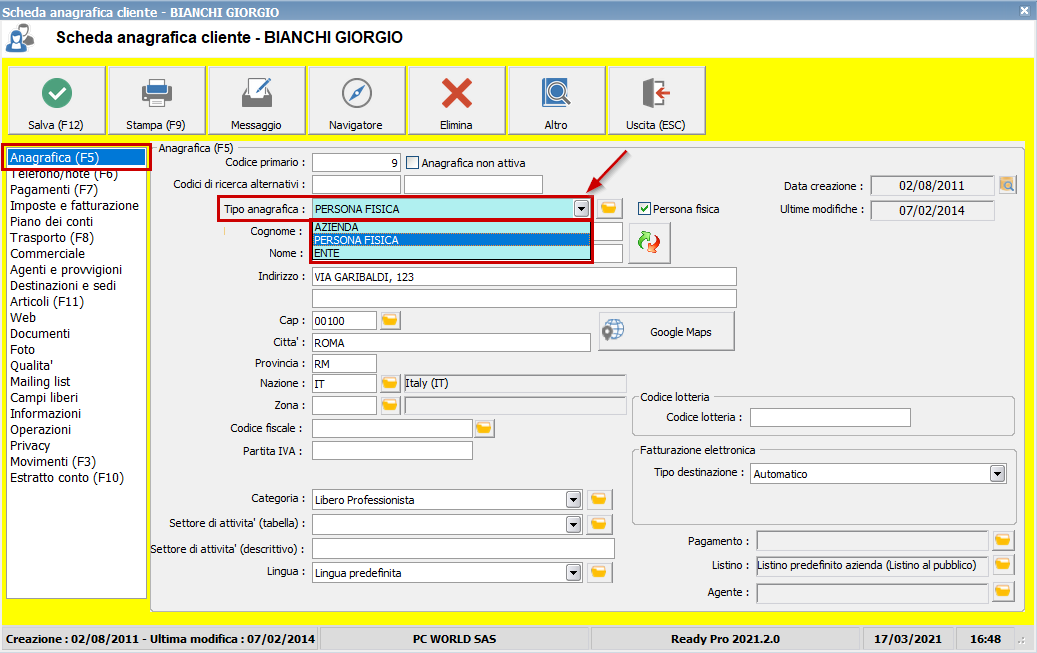The height and width of the screenshot is (653, 1037).
Task: Click the Codice primario field
Action: coord(356,162)
